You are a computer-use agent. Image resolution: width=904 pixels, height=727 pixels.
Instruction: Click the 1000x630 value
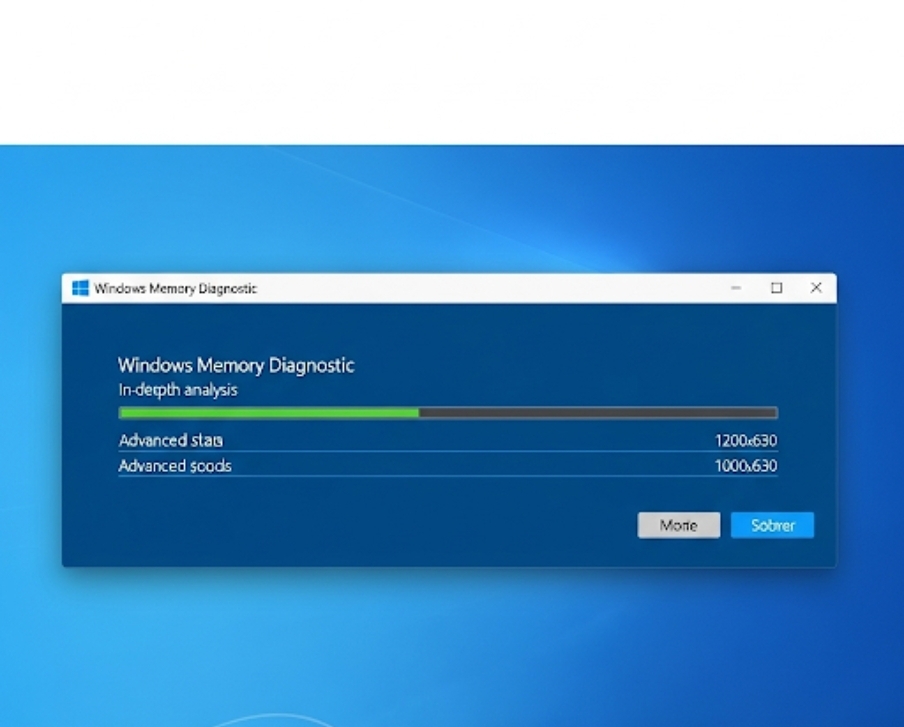745,466
